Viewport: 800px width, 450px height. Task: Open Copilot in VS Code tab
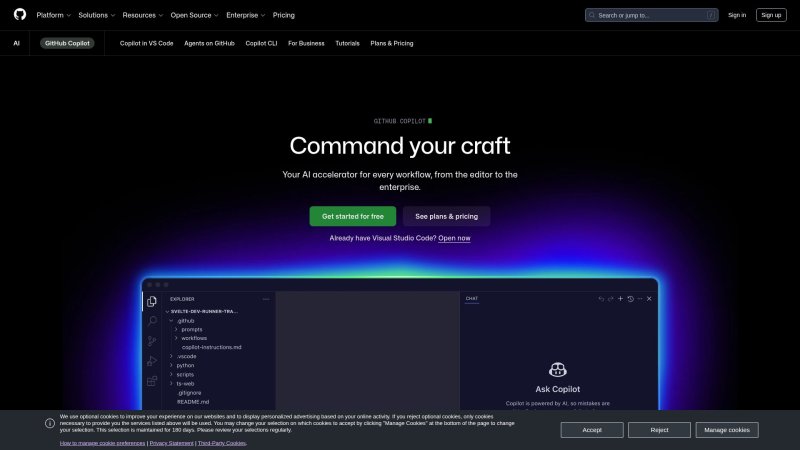tap(146, 43)
